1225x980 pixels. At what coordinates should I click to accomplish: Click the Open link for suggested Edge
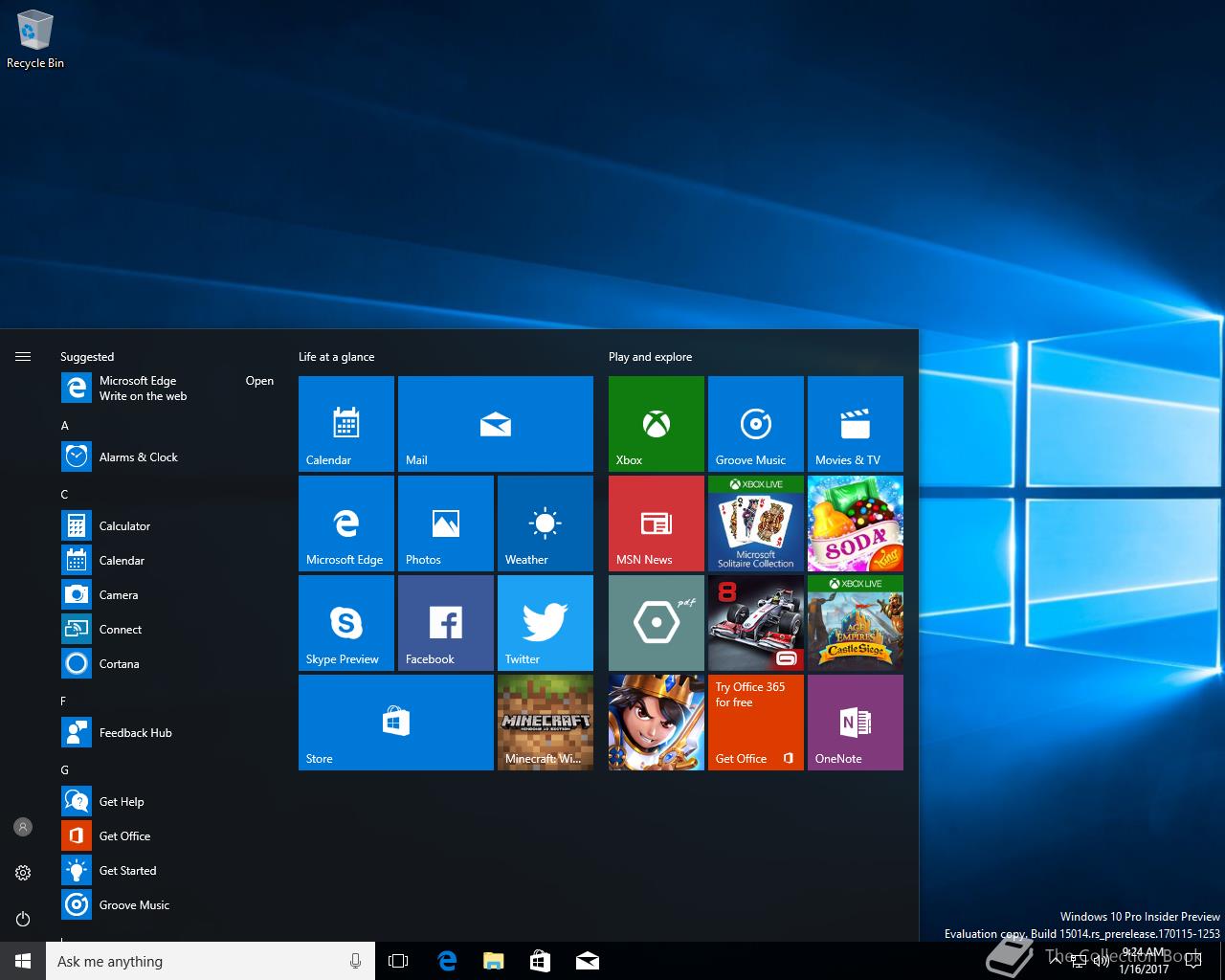pos(259,381)
